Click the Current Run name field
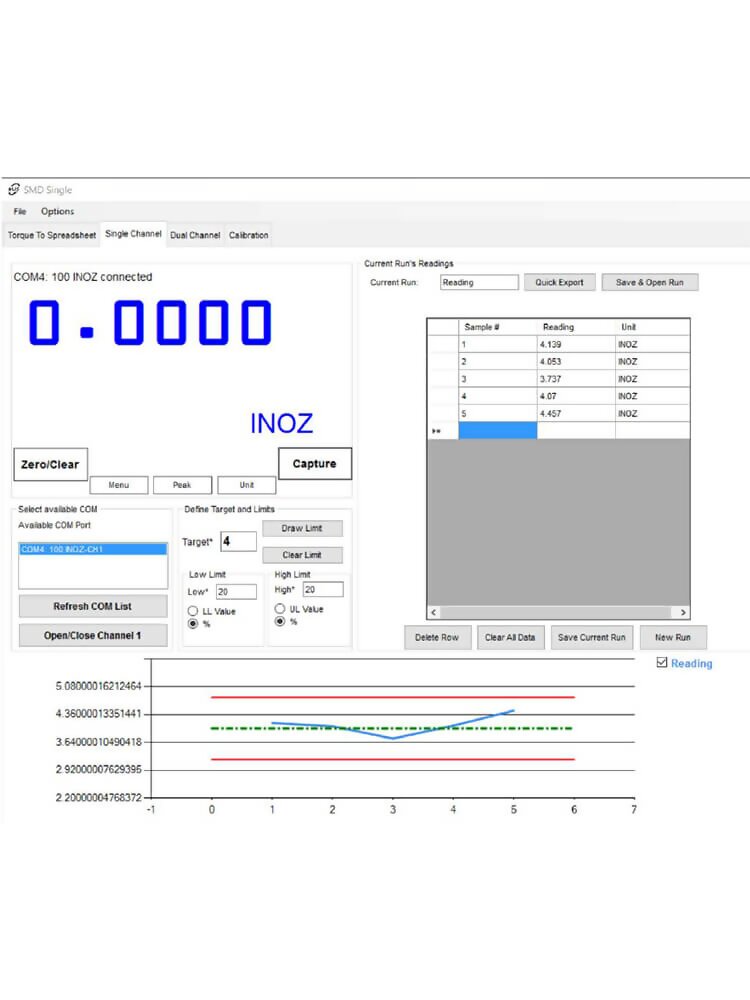This screenshot has height=1000, width=750. 479,282
